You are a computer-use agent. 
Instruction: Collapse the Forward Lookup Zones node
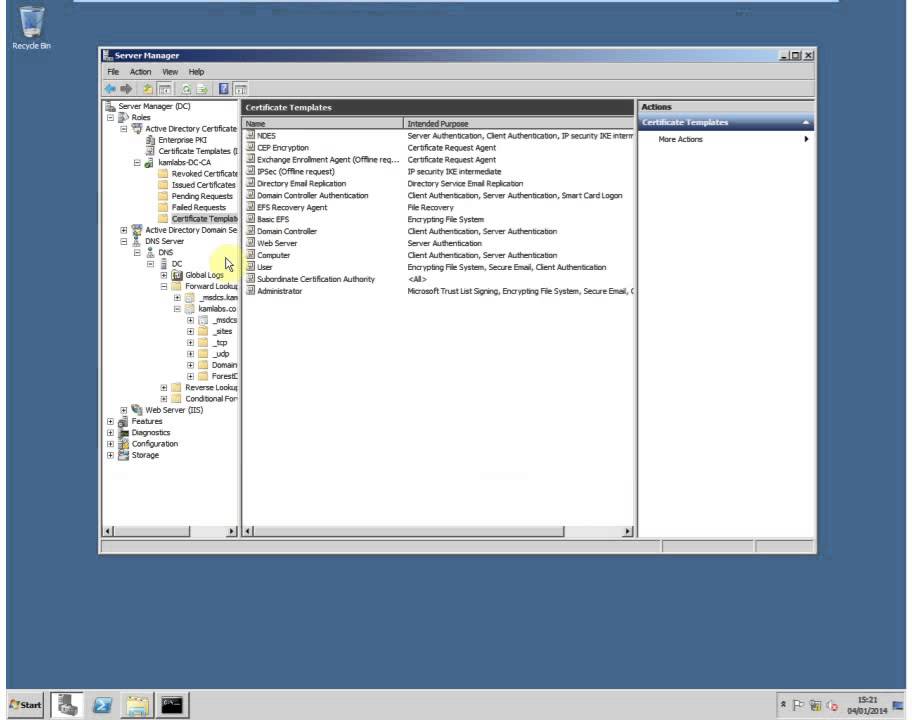[163, 286]
